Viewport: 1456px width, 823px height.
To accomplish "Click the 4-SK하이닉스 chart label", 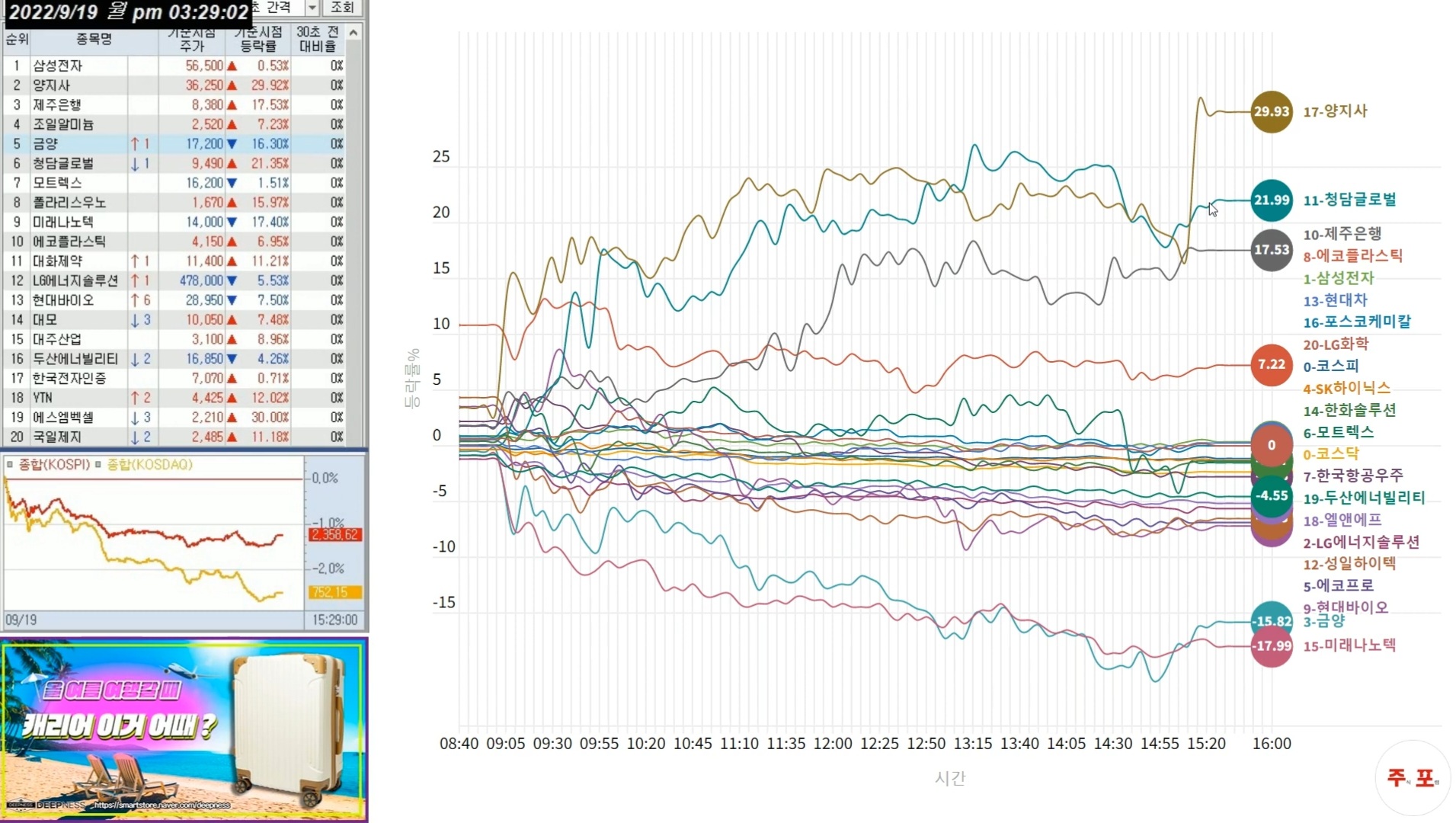I will [1346, 389].
